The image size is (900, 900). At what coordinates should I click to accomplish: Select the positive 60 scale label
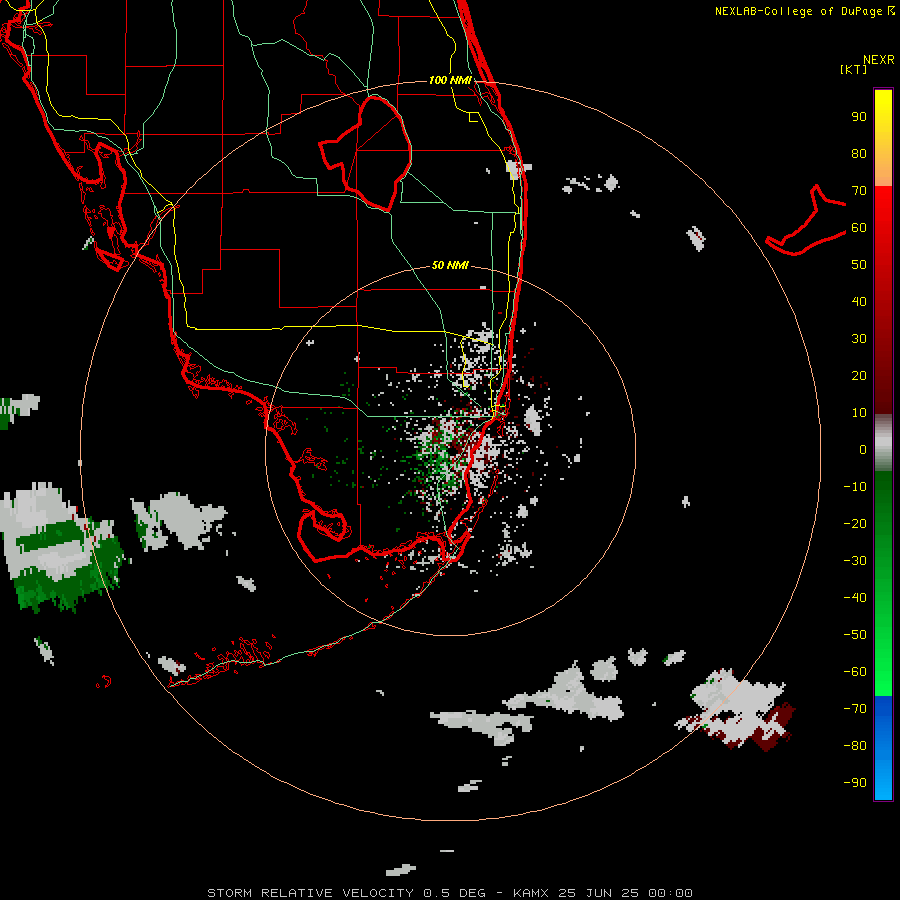tap(859, 227)
